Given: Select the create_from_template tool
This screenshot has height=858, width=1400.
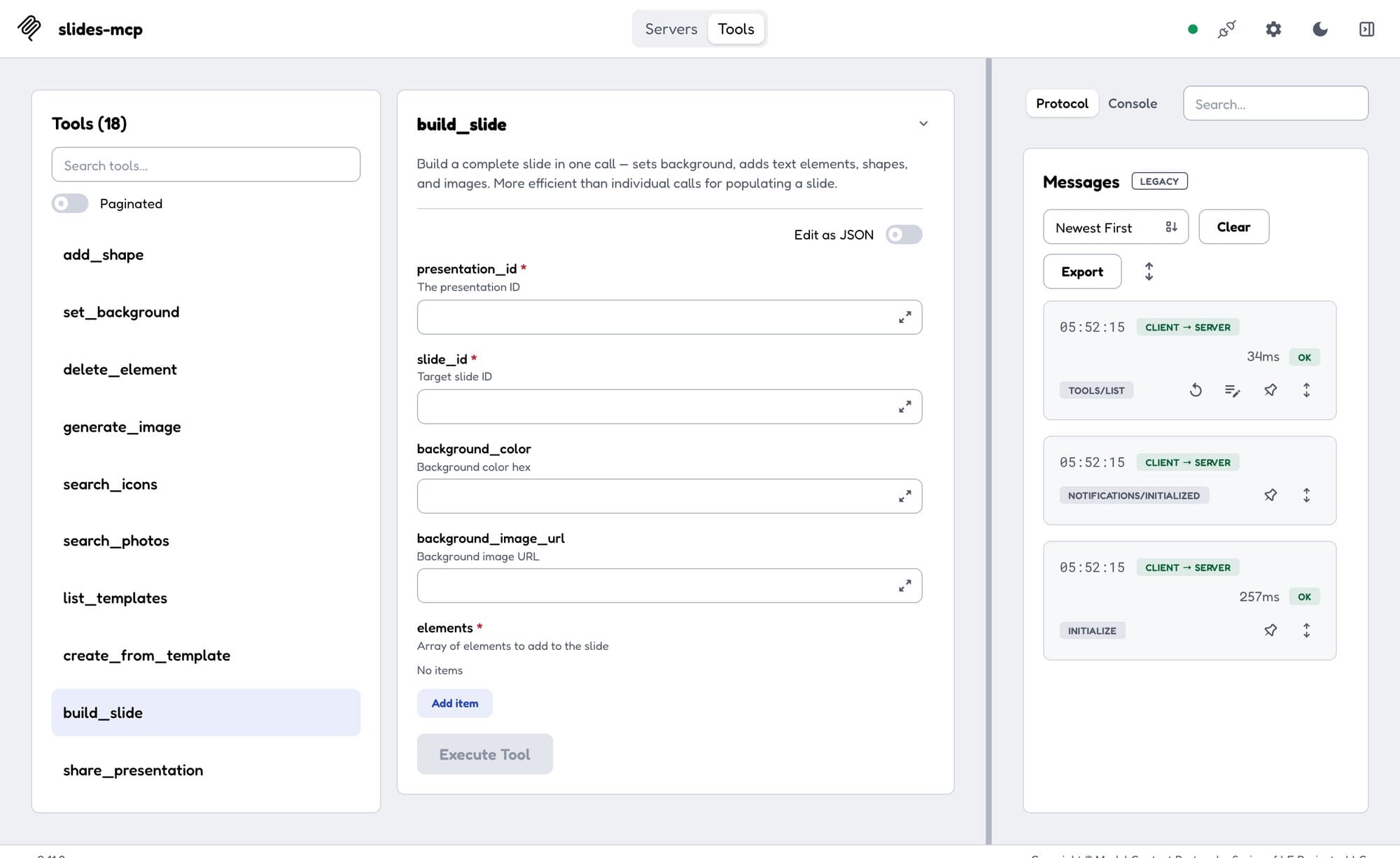Looking at the screenshot, I should tap(206, 656).
